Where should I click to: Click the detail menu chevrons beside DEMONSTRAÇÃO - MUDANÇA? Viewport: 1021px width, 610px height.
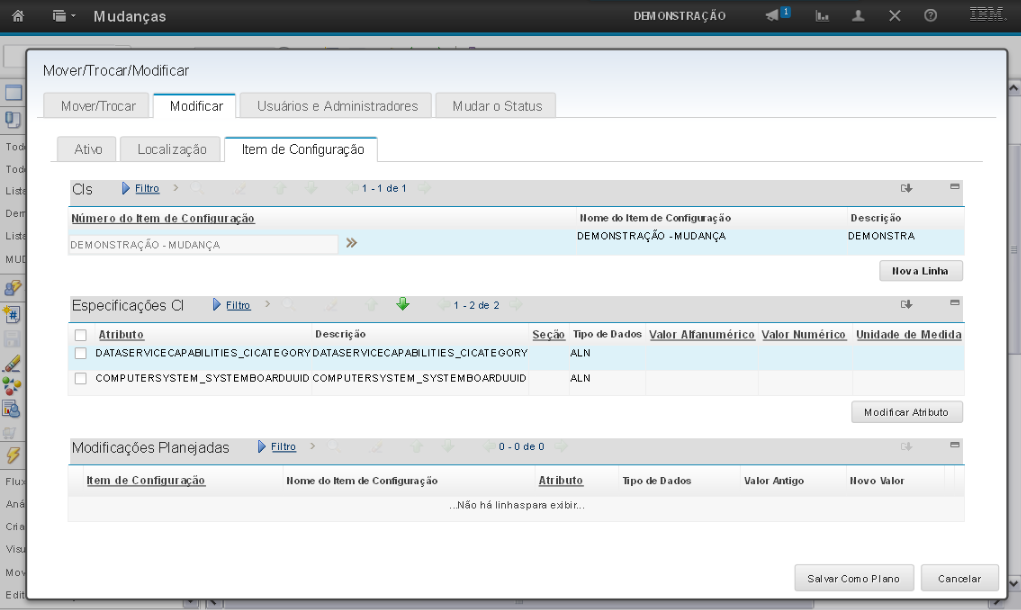[351, 243]
